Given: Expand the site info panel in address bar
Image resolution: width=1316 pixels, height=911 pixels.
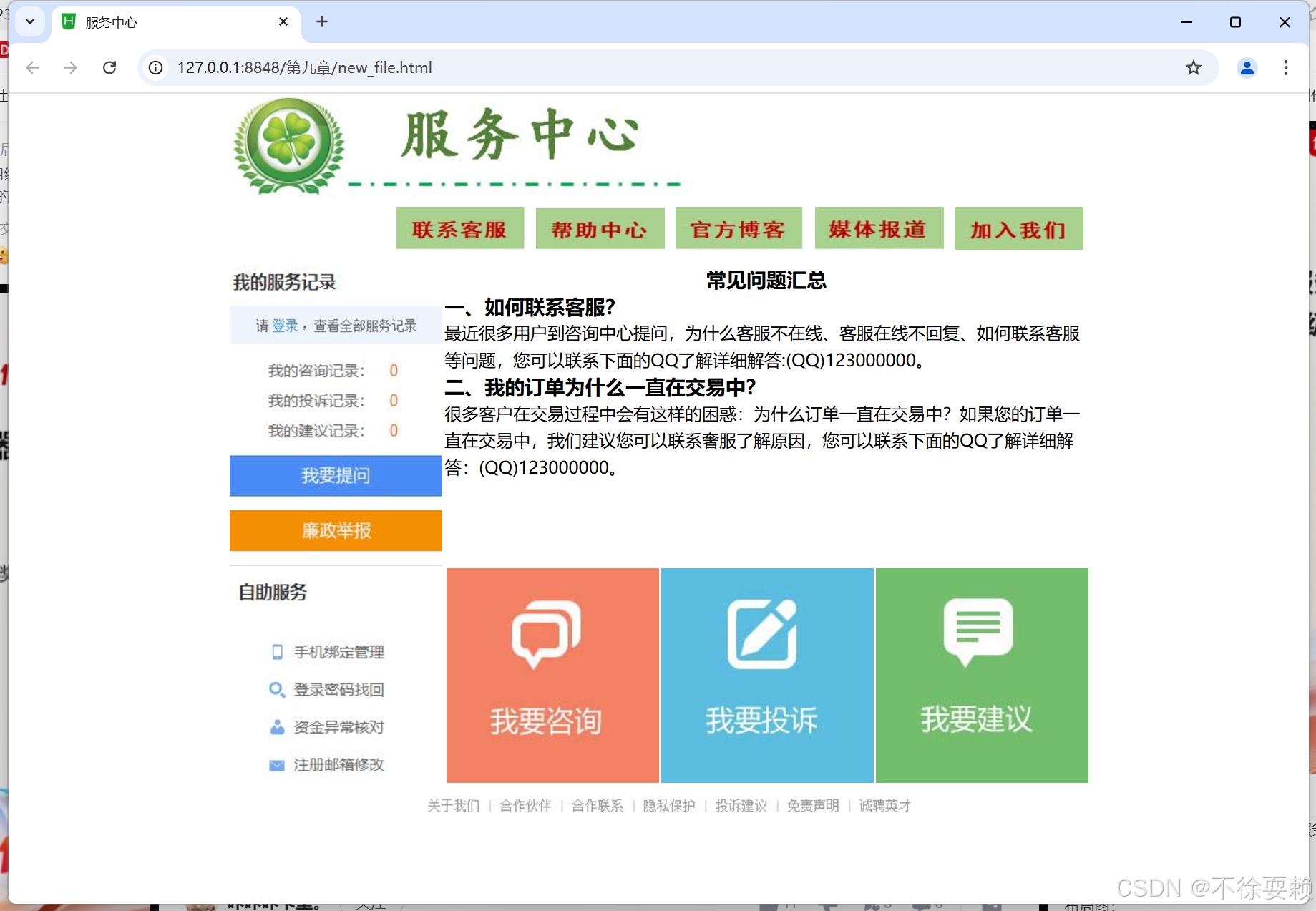Looking at the screenshot, I should click(x=155, y=67).
